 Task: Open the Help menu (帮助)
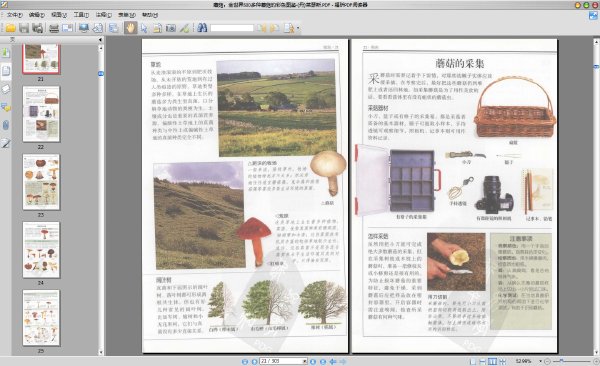[150, 15]
